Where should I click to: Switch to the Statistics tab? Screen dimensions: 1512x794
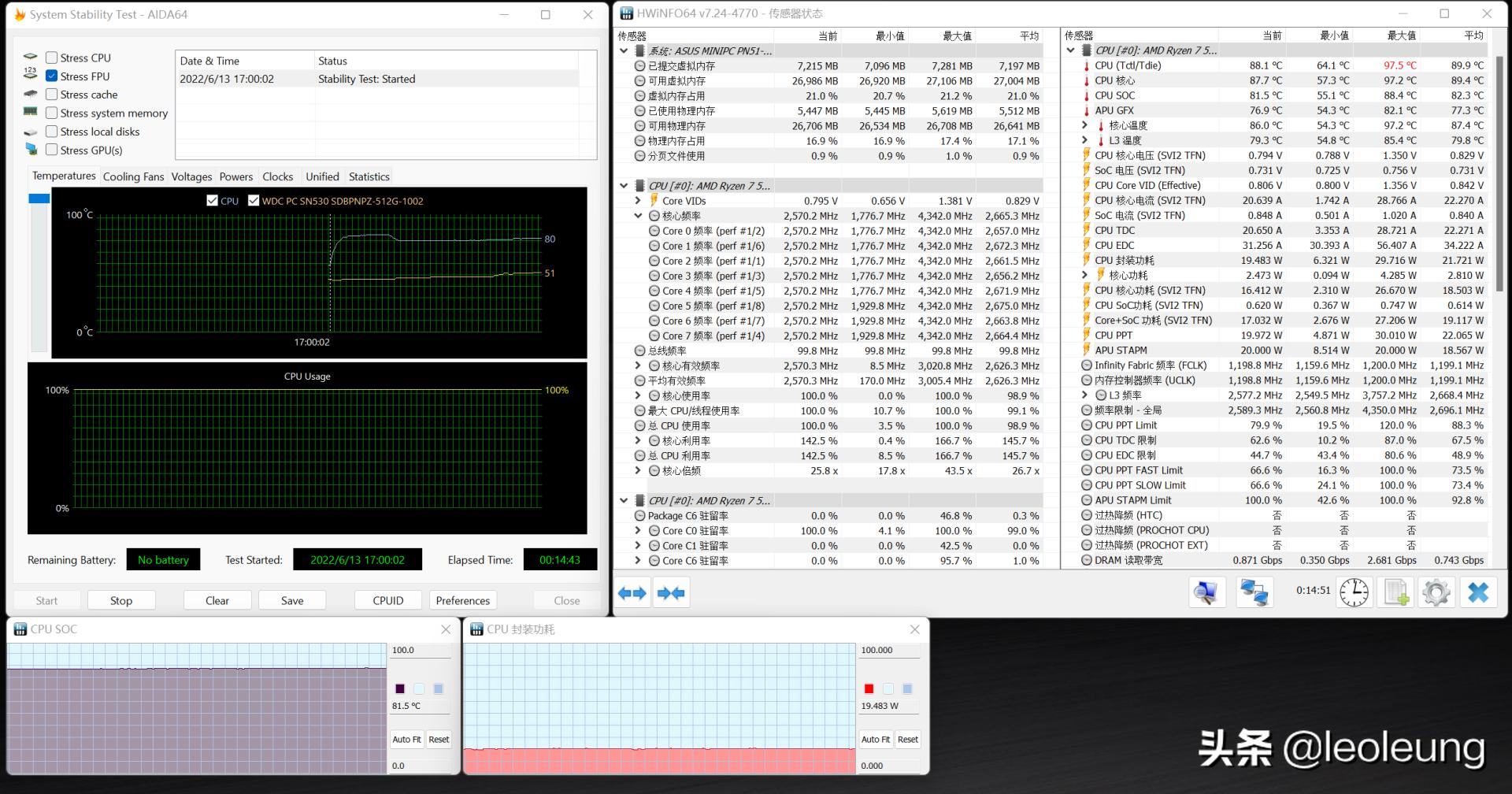click(x=369, y=176)
